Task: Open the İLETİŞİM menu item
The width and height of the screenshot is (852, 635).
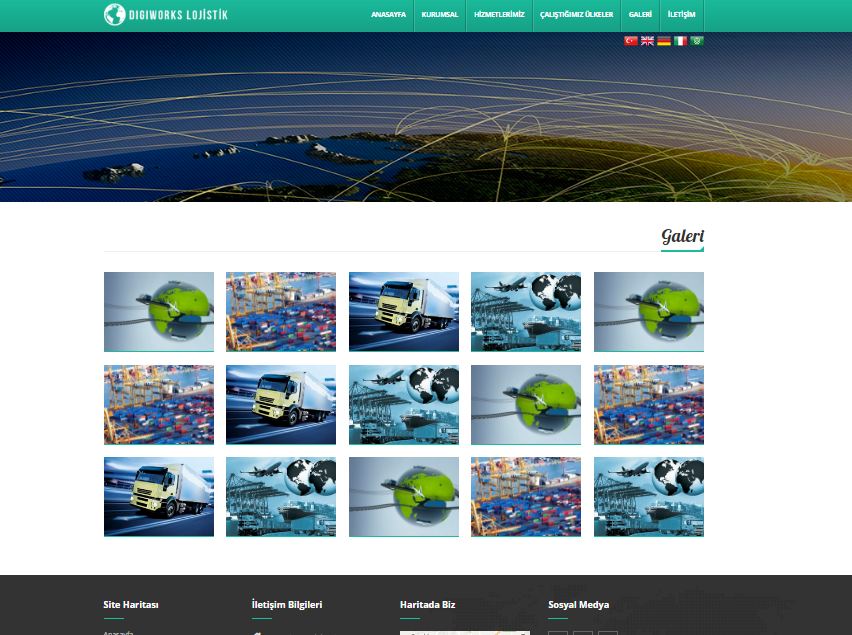Action: [x=681, y=15]
